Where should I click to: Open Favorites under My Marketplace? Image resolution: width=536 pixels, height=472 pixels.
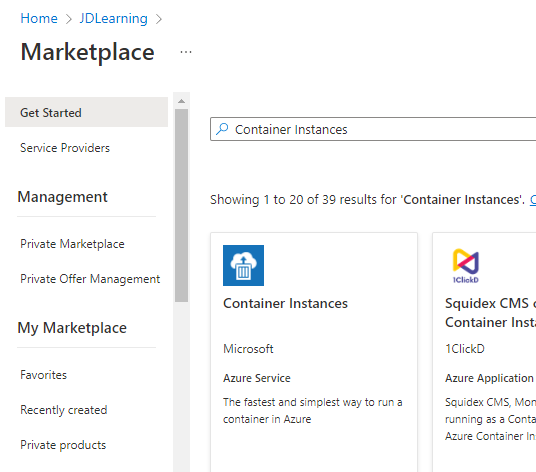click(x=43, y=375)
